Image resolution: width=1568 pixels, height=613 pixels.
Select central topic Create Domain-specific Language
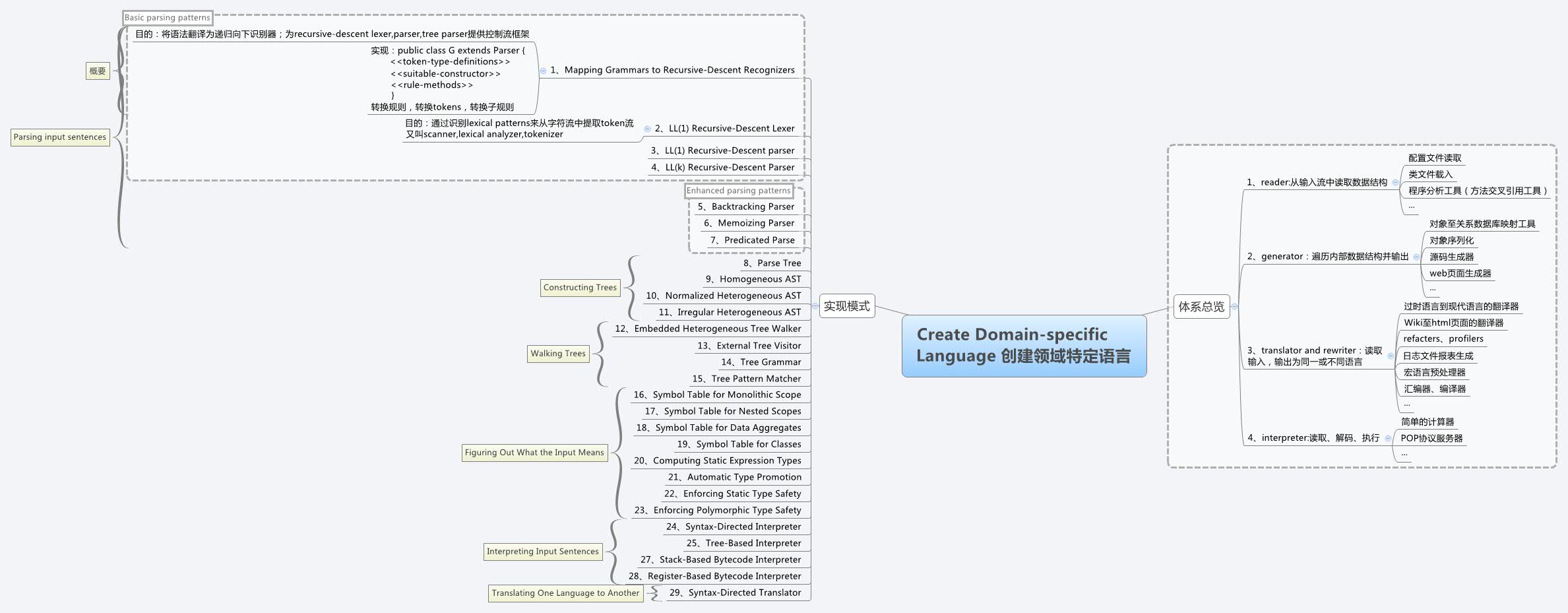coord(1025,348)
